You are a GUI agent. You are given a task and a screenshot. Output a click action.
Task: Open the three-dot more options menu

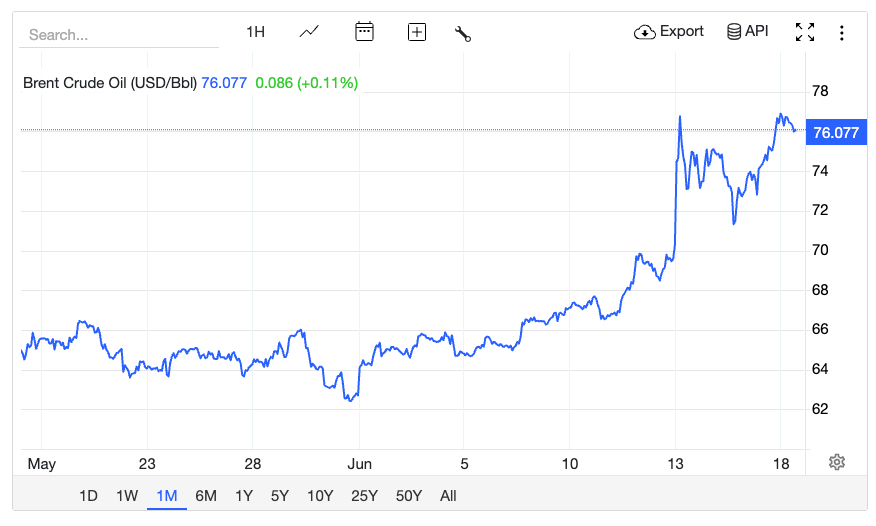(842, 33)
